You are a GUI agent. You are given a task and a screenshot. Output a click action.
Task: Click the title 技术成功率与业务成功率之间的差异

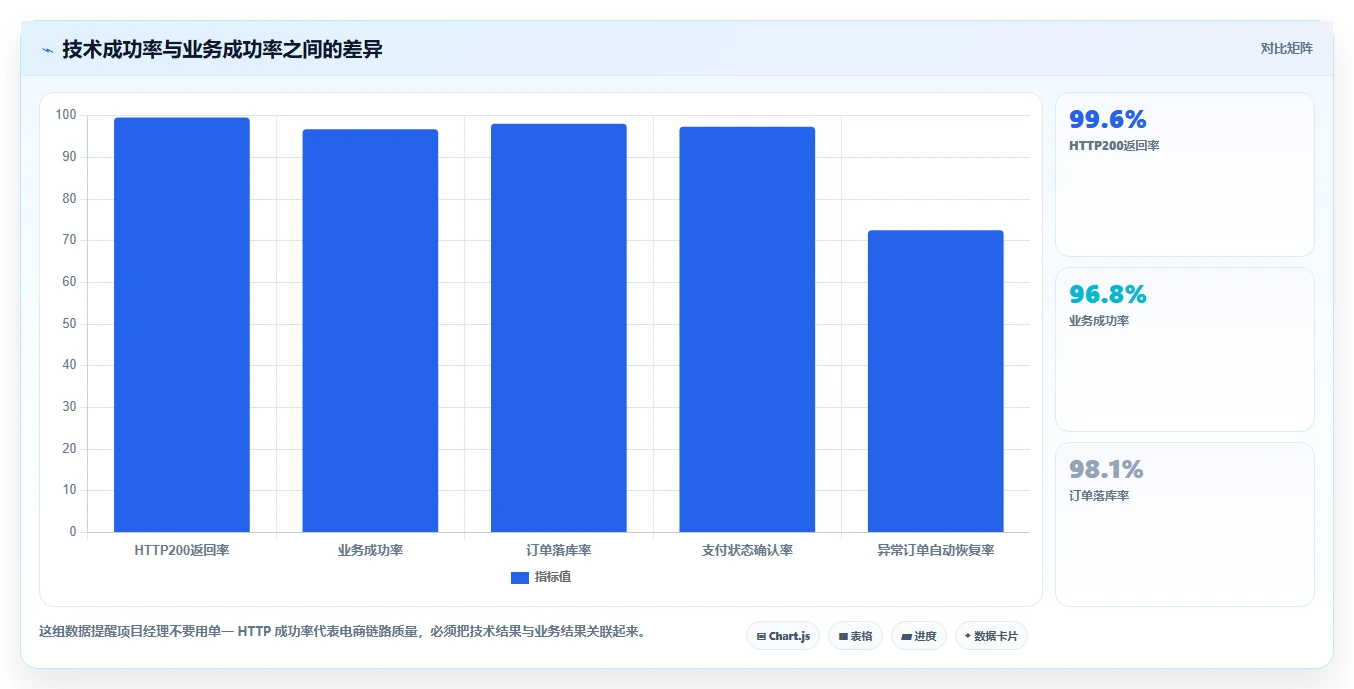222,49
